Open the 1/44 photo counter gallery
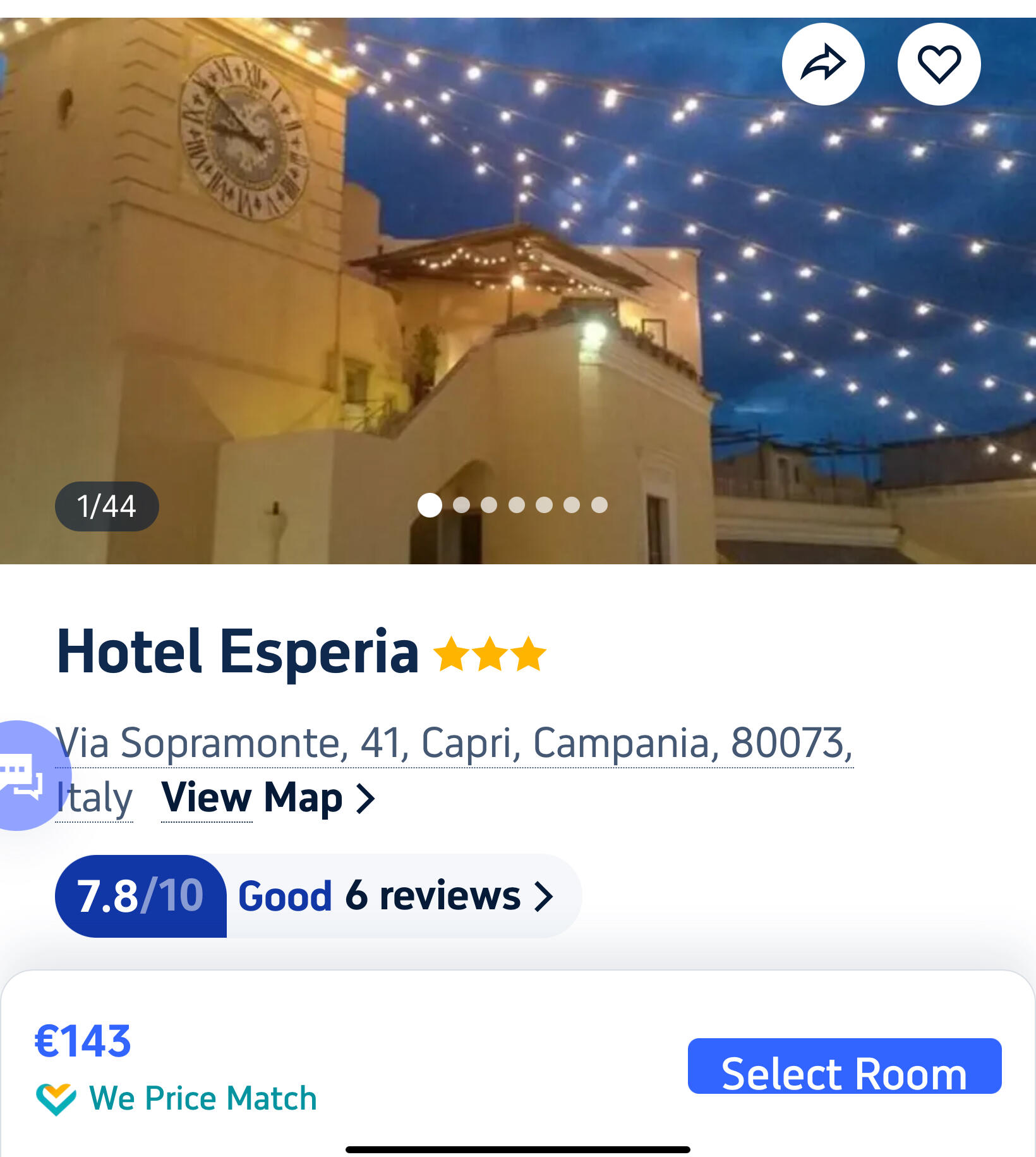Image resolution: width=1036 pixels, height=1157 pixels. [107, 506]
